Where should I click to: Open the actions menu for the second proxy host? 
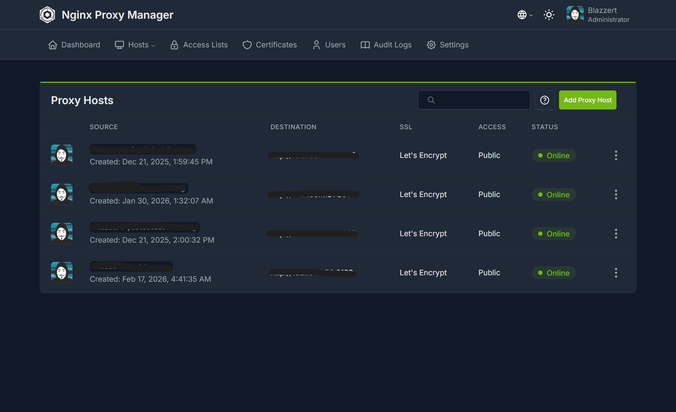pos(616,195)
